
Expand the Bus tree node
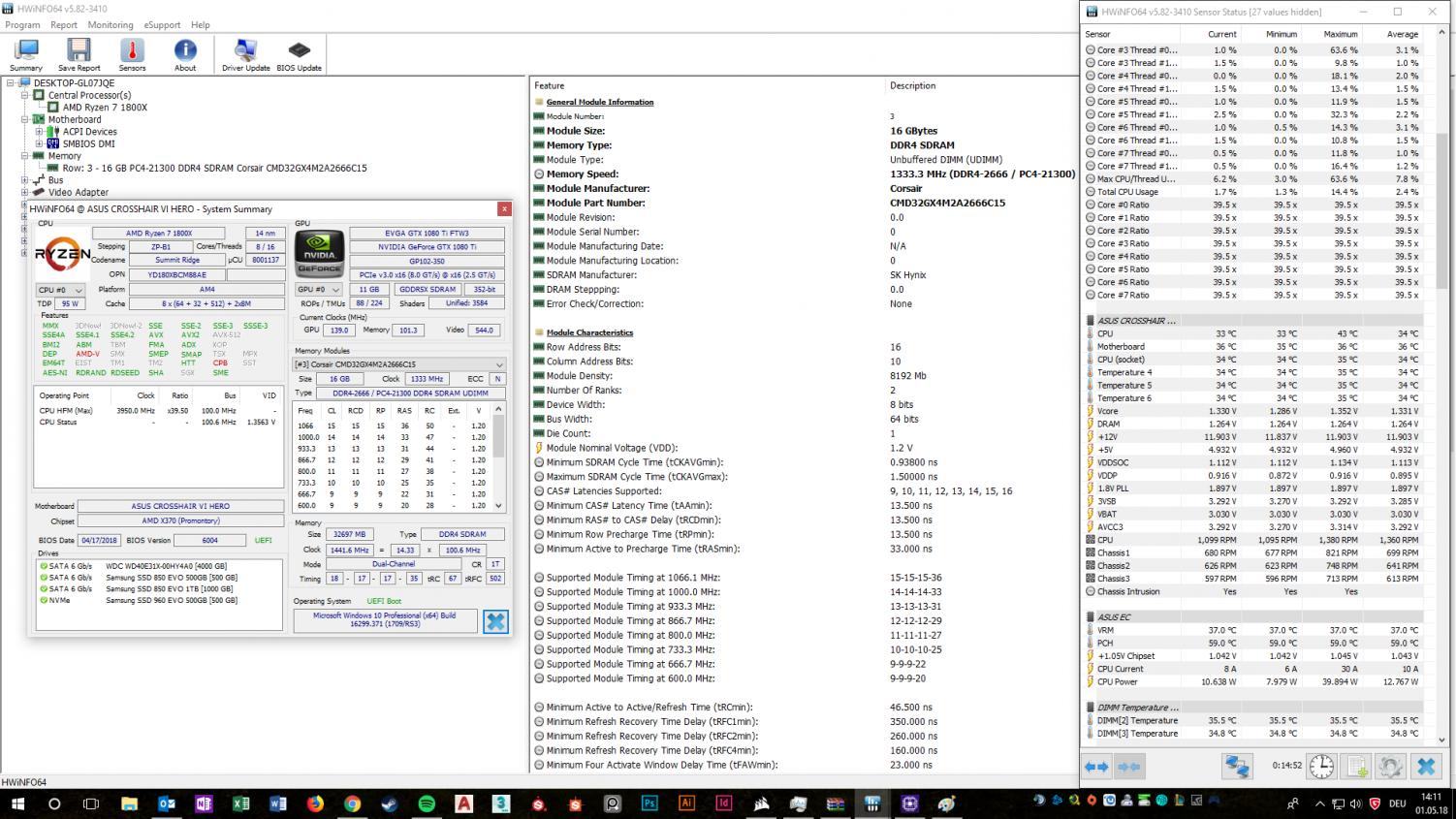click(x=25, y=179)
